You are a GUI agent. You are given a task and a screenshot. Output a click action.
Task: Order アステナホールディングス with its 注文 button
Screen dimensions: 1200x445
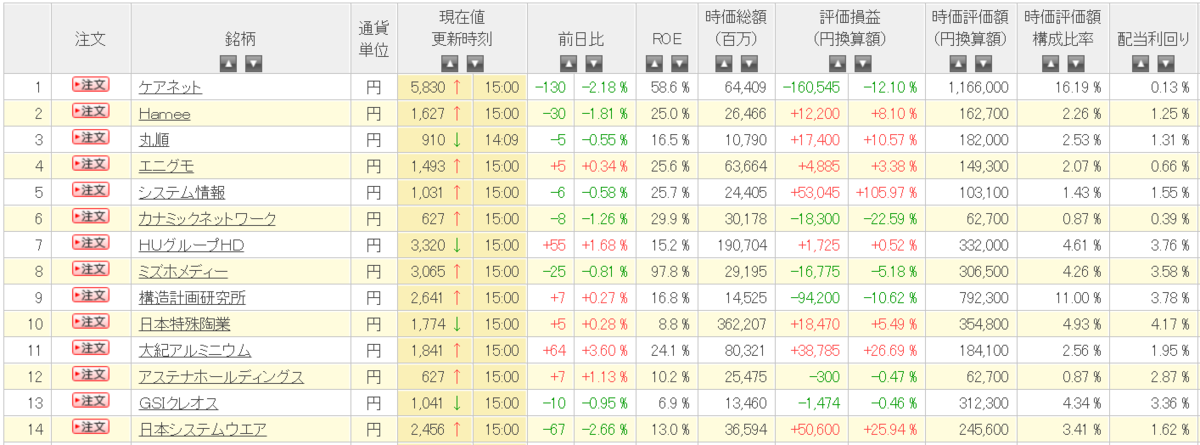click(90, 374)
